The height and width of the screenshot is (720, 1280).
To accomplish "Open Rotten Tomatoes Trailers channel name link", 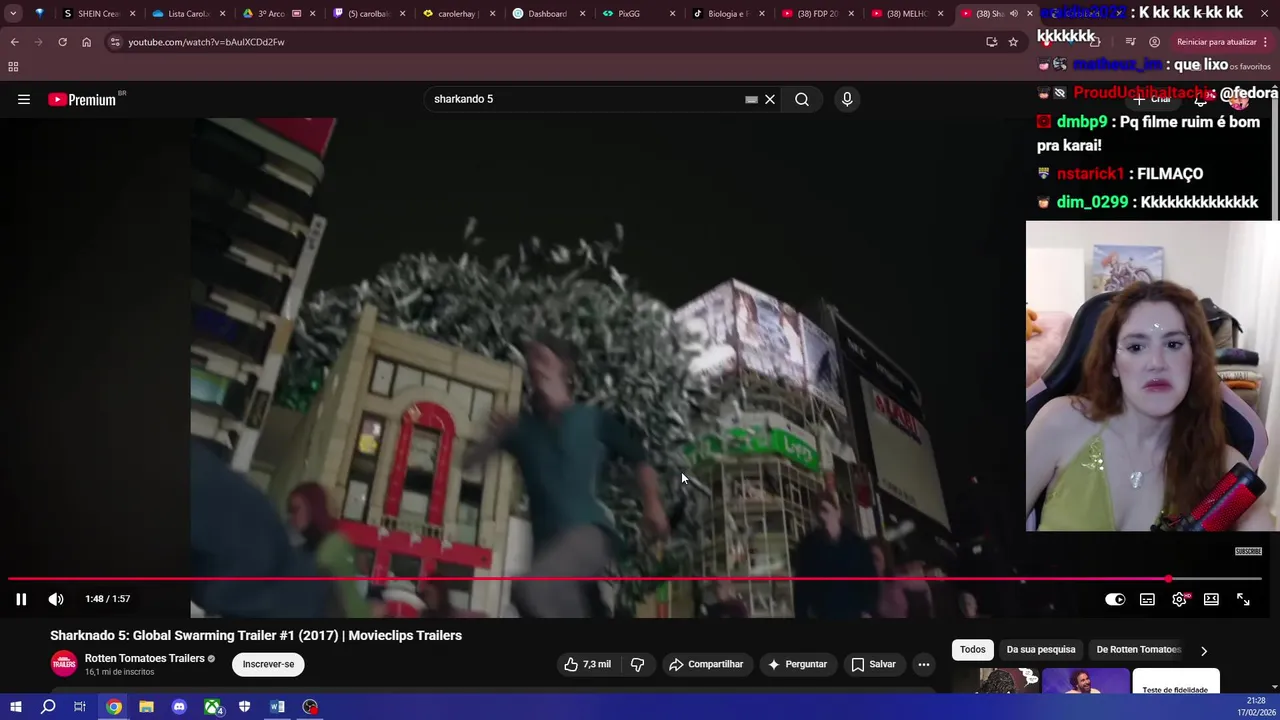I will [145, 658].
